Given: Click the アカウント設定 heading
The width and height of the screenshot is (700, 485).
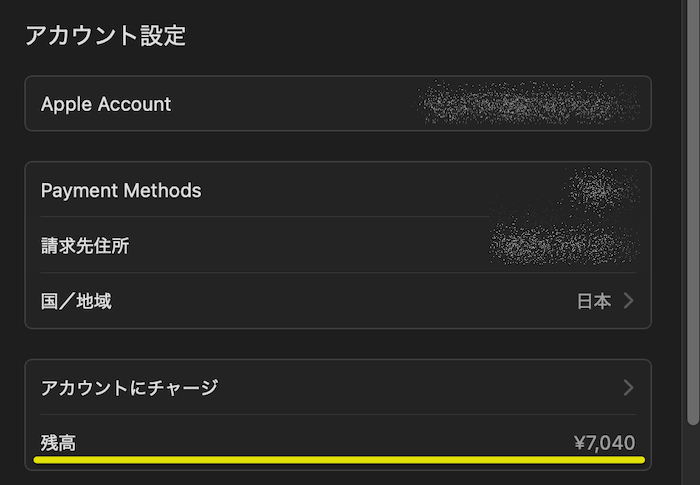Looking at the screenshot, I should pos(105,36).
